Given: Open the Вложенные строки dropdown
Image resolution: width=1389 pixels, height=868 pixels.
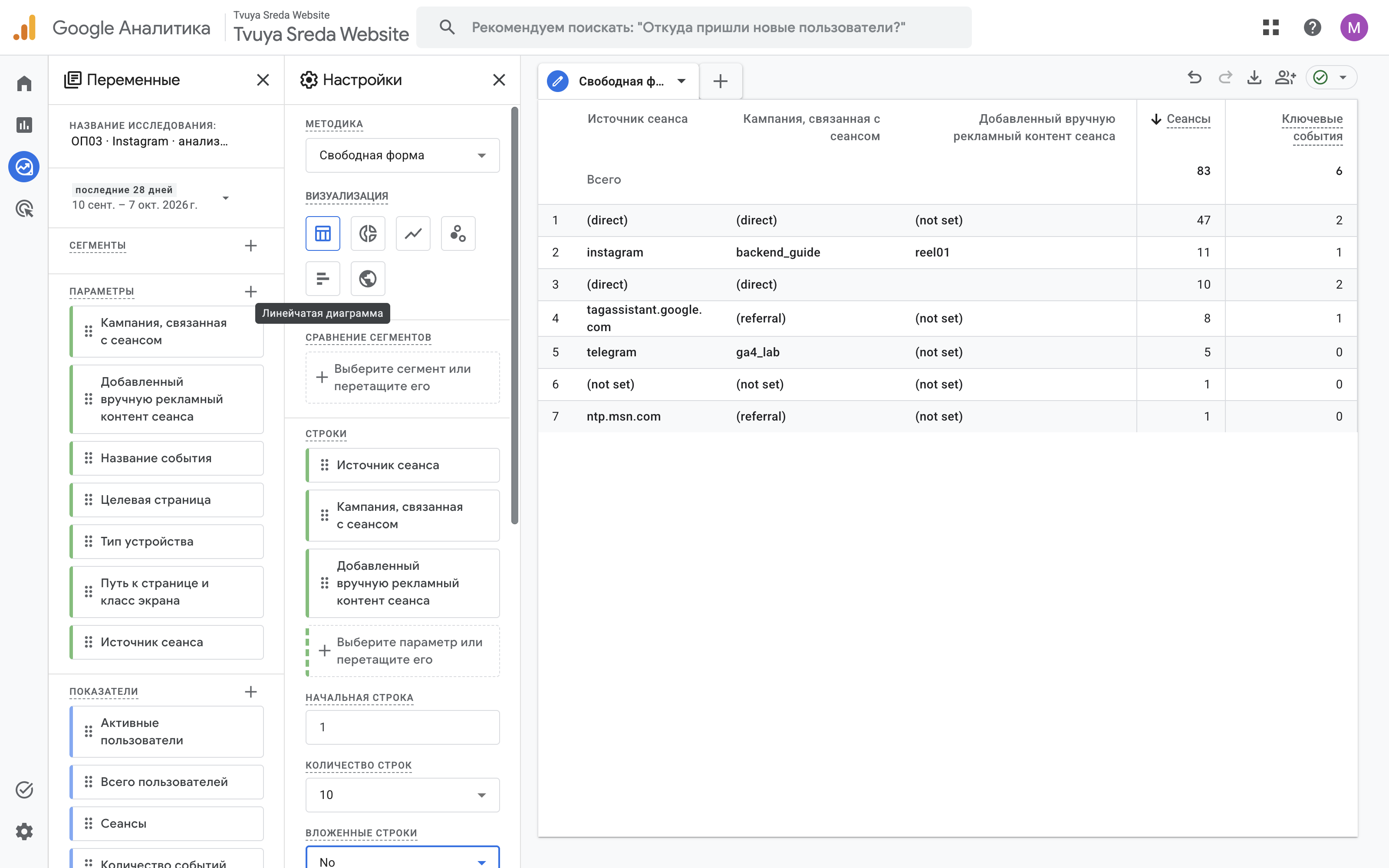Looking at the screenshot, I should [402, 858].
